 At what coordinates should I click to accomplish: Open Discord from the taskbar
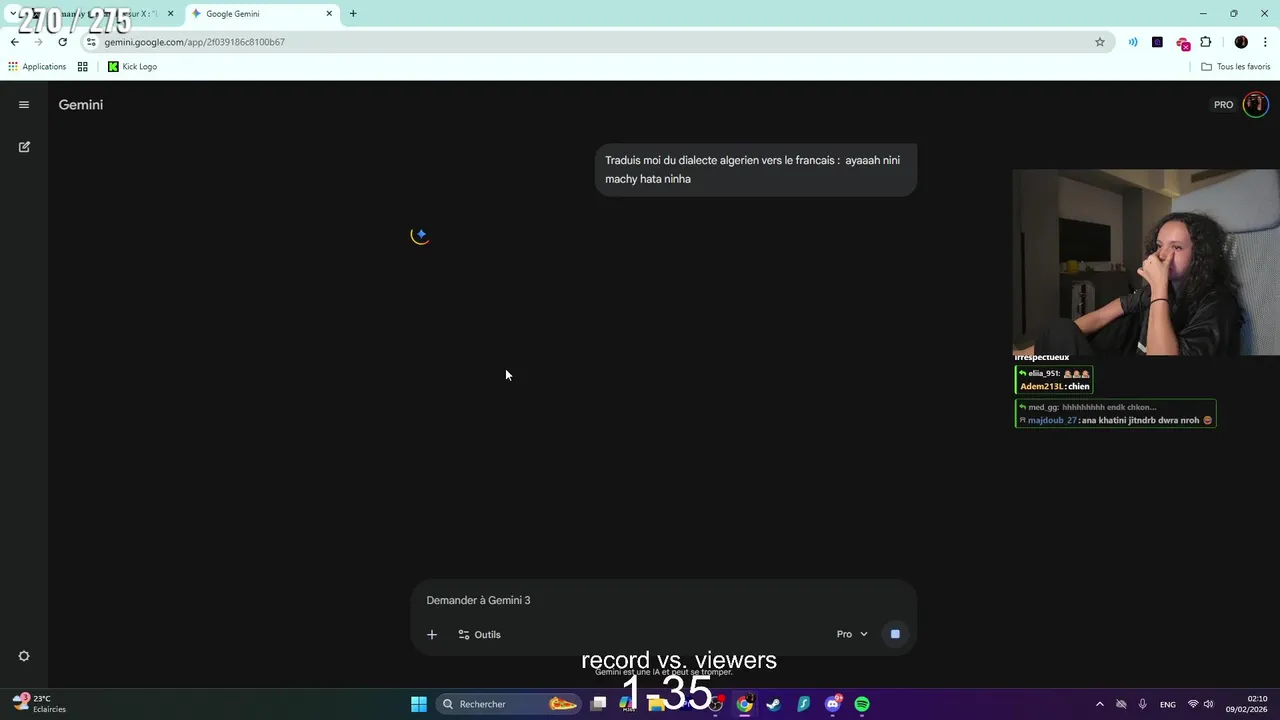pos(832,704)
